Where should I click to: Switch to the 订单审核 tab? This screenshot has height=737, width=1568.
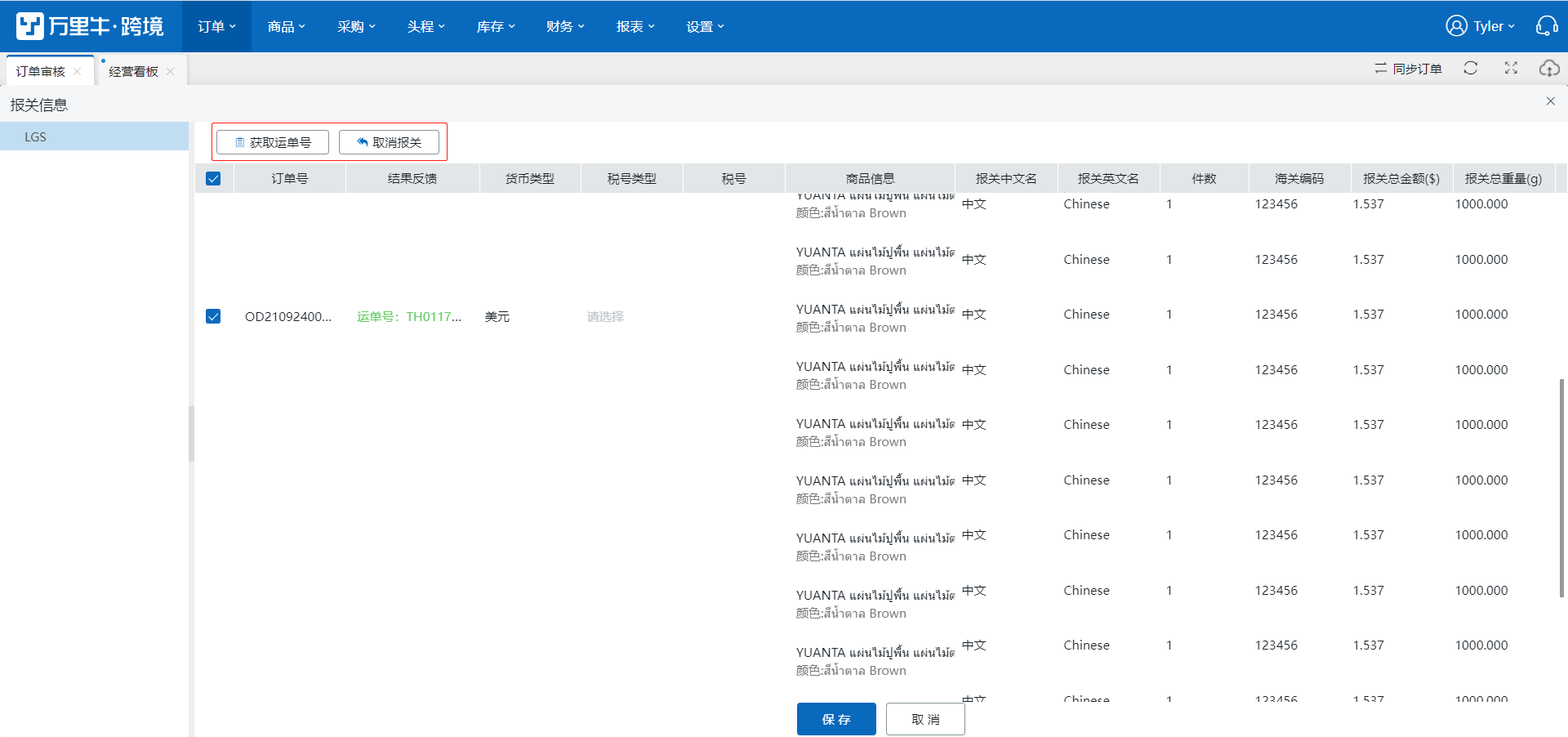[41, 71]
